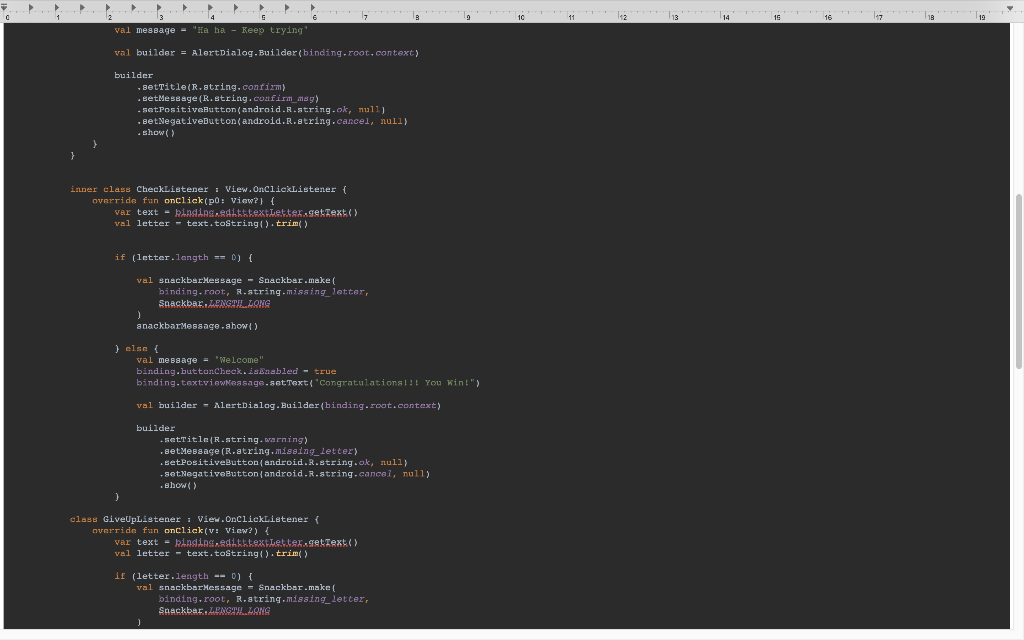
Task: Select the tab stop between 1 and 2
Action: coord(82,8)
